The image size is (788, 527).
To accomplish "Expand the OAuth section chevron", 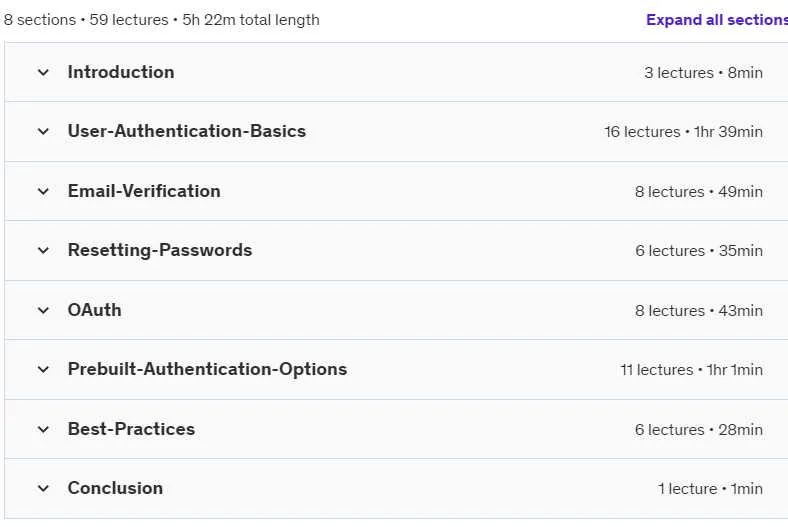I will click(x=43, y=310).
